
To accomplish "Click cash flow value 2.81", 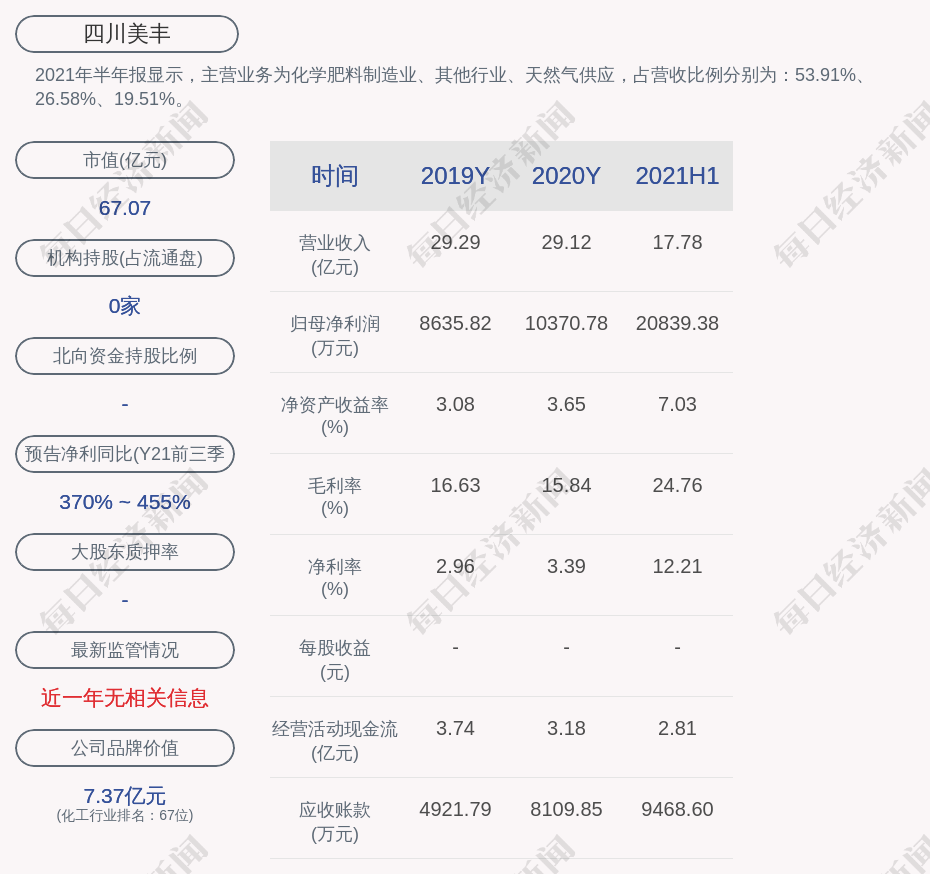I will (x=677, y=728).
